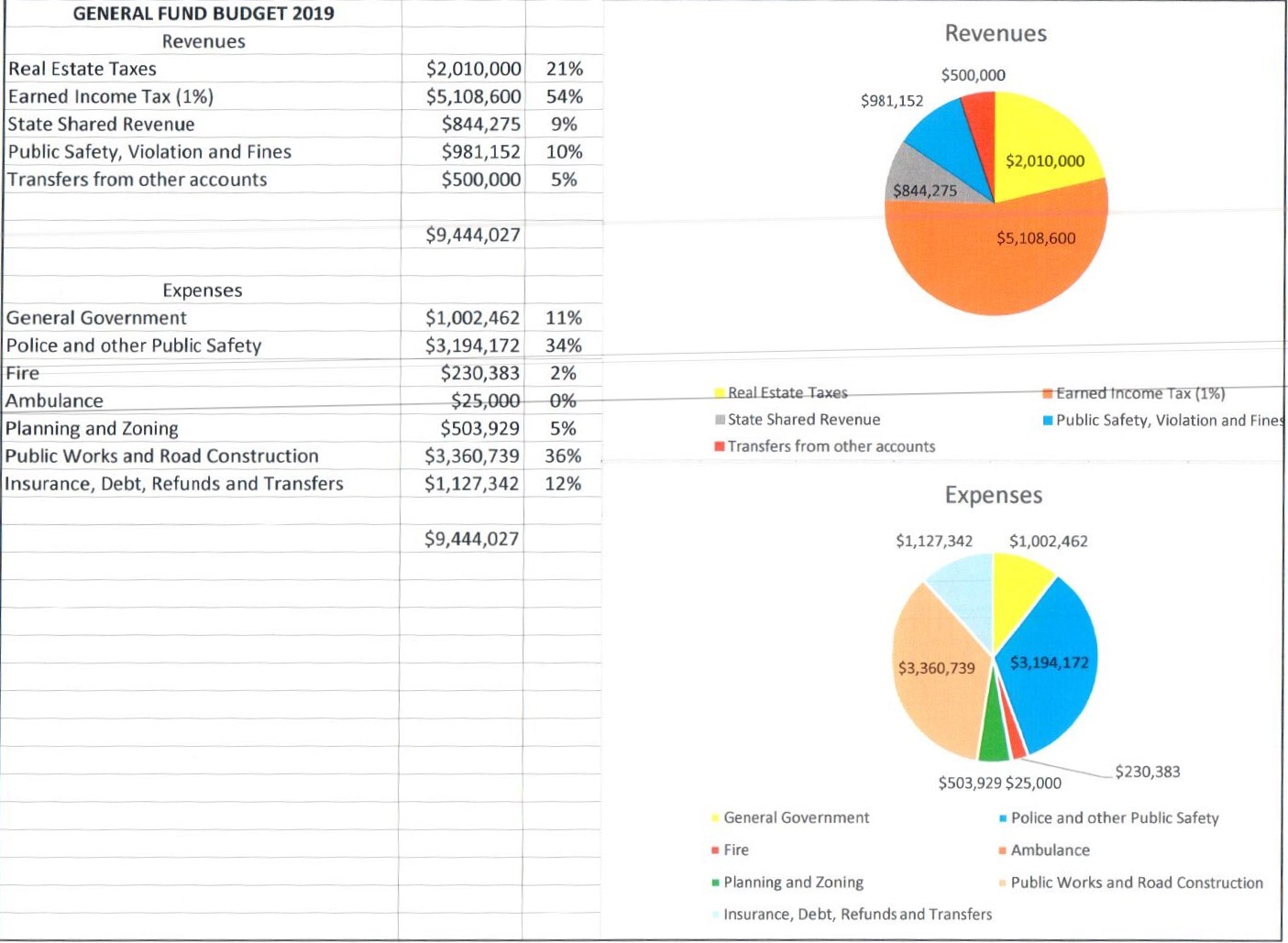Select the Revenues pie chart title
1288x943 pixels.
pyautogui.click(x=996, y=34)
